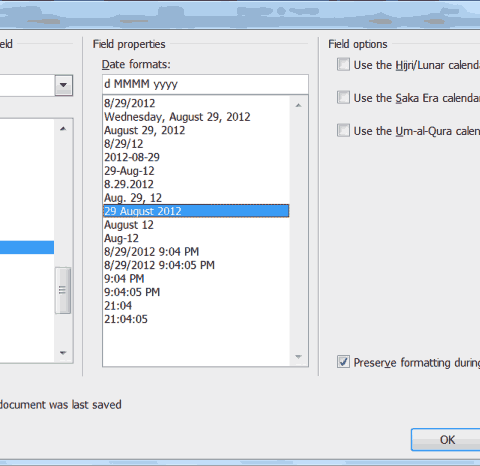Click the field names scrollbar thumb
The width and height of the screenshot is (480, 466).
click(63, 290)
